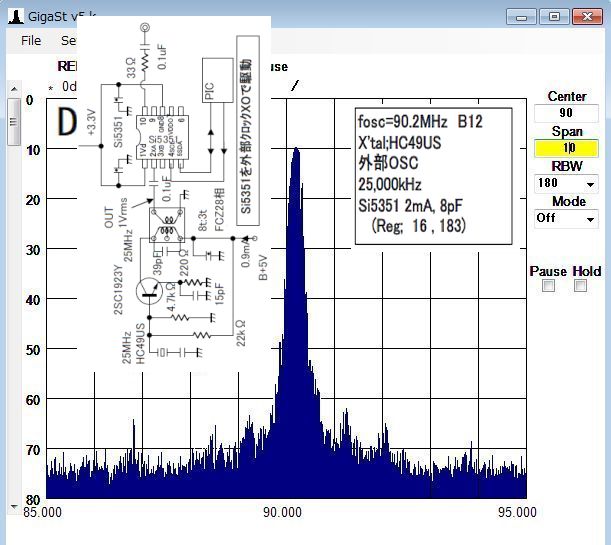Open the Mode dropdown showing Off
Image resolution: width=611 pixels, height=545 pixels.
pos(566,218)
